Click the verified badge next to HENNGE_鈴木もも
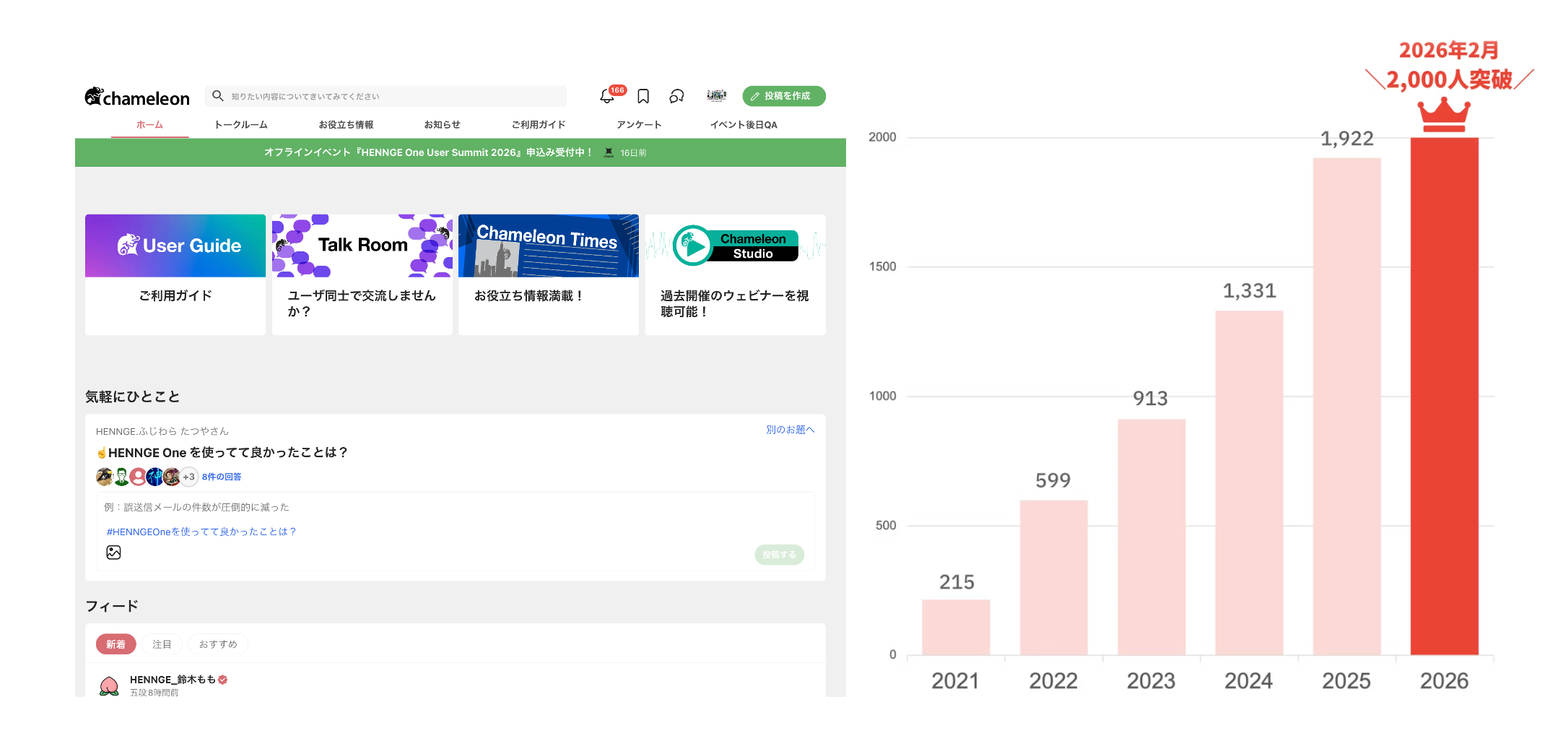This screenshot has height=754, width=1568. [x=223, y=680]
